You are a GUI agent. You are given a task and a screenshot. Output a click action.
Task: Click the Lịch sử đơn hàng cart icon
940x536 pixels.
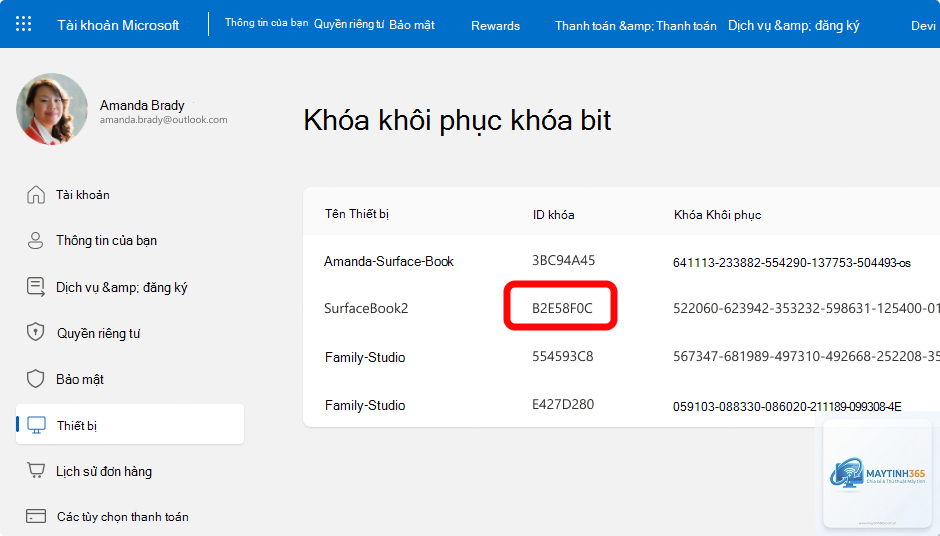pyautogui.click(x=36, y=471)
